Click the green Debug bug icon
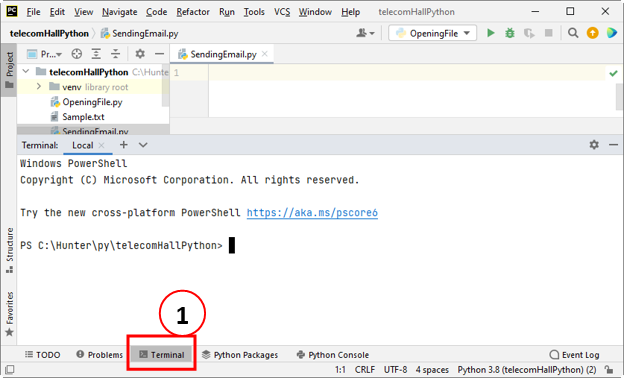624x378 pixels. pyautogui.click(x=510, y=33)
